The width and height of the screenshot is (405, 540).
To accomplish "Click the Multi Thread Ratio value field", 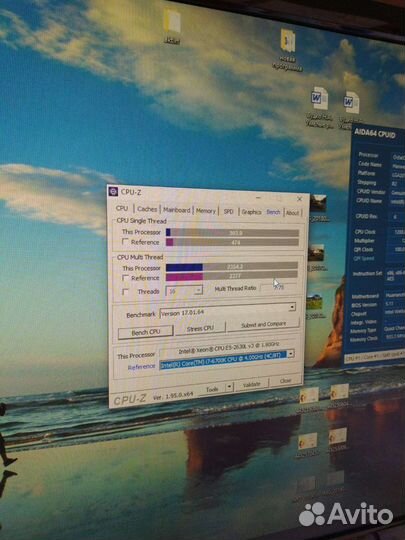I will pyautogui.click(x=279, y=287).
